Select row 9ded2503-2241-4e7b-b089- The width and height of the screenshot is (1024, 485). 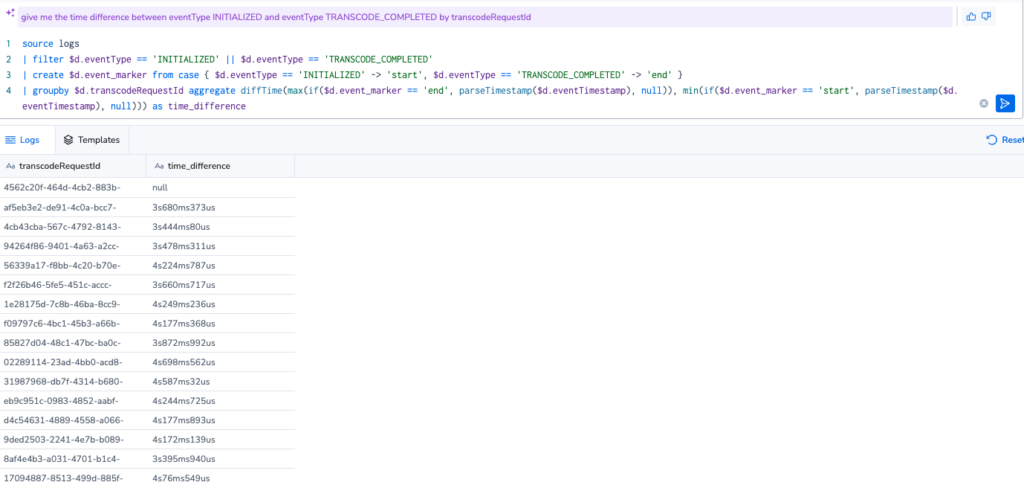(x=147, y=439)
